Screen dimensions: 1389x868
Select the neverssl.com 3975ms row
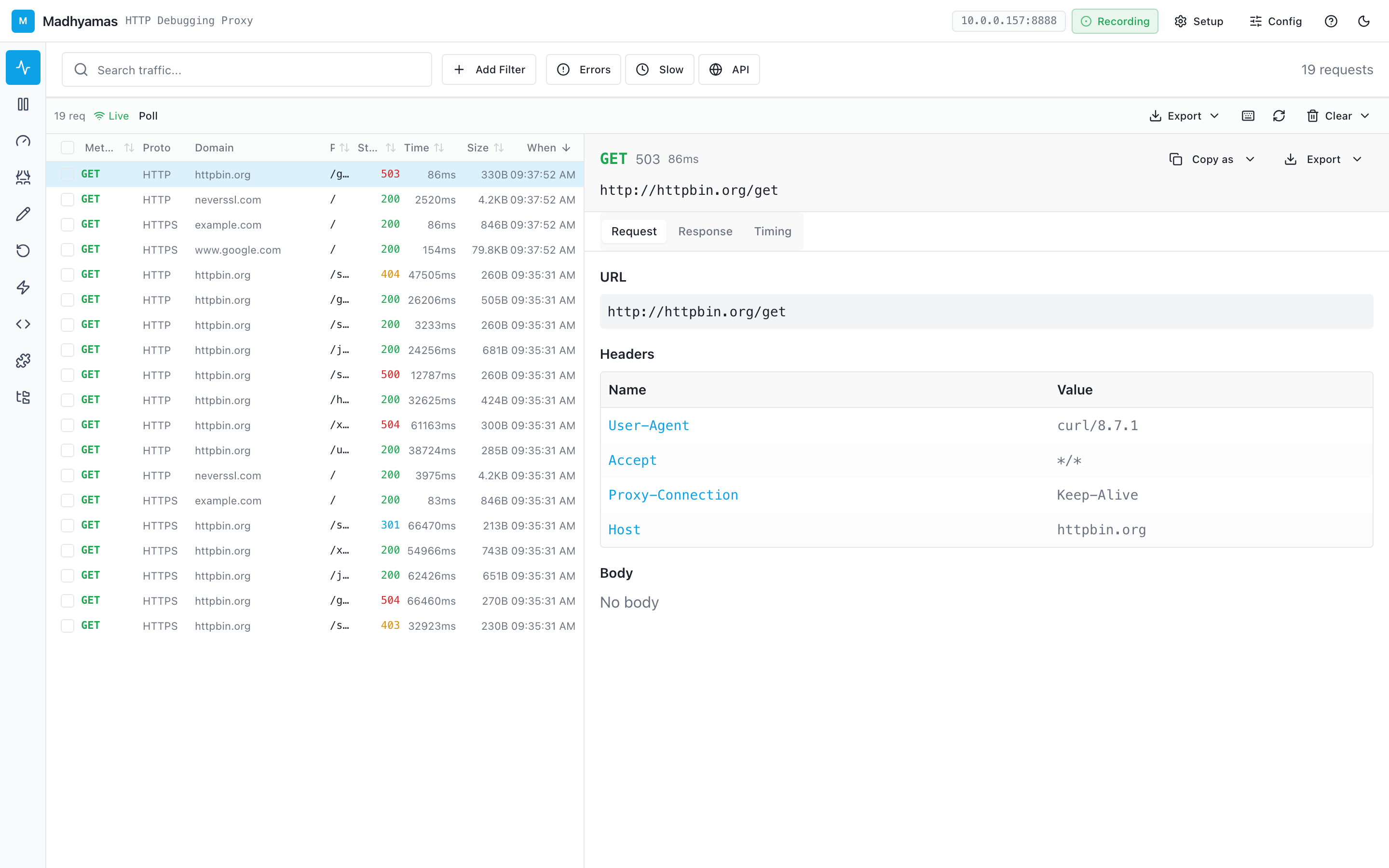tap(315, 475)
